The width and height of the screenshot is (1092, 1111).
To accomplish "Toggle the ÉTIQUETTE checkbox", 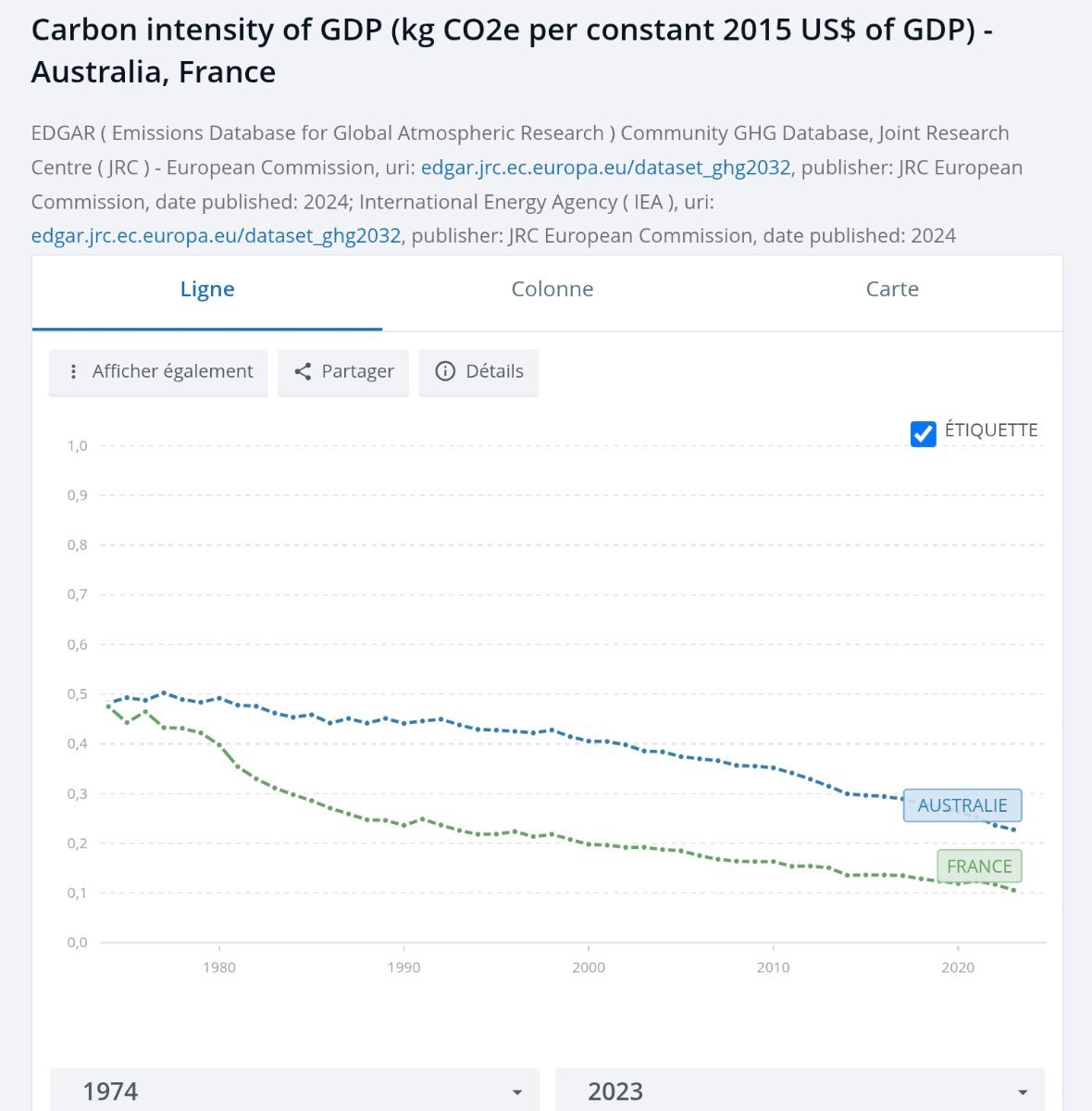I will click(923, 433).
